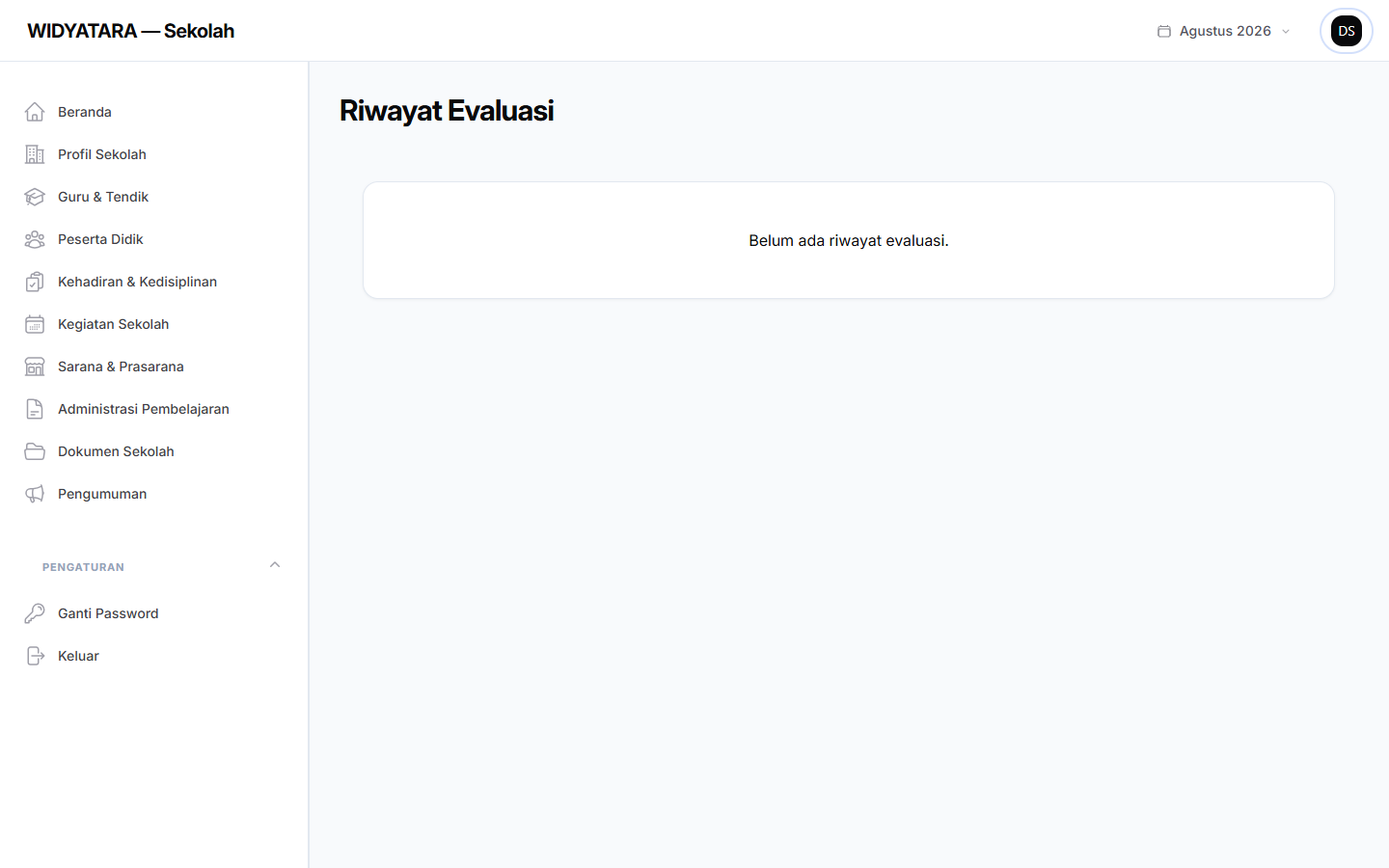The width and height of the screenshot is (1389, 868).
Task: Open the Pengumuman text link
Action: coord(102,494)
